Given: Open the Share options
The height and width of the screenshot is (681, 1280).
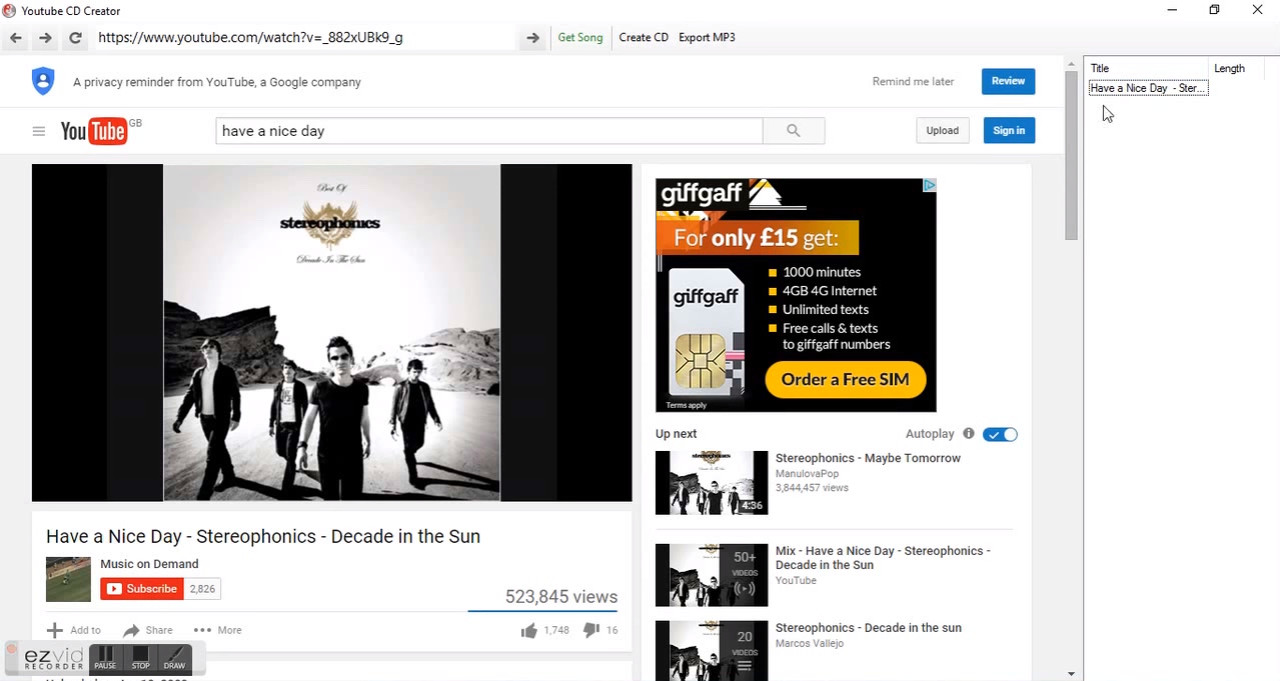Looking at the screenshot, I should (x=148, y=630).
